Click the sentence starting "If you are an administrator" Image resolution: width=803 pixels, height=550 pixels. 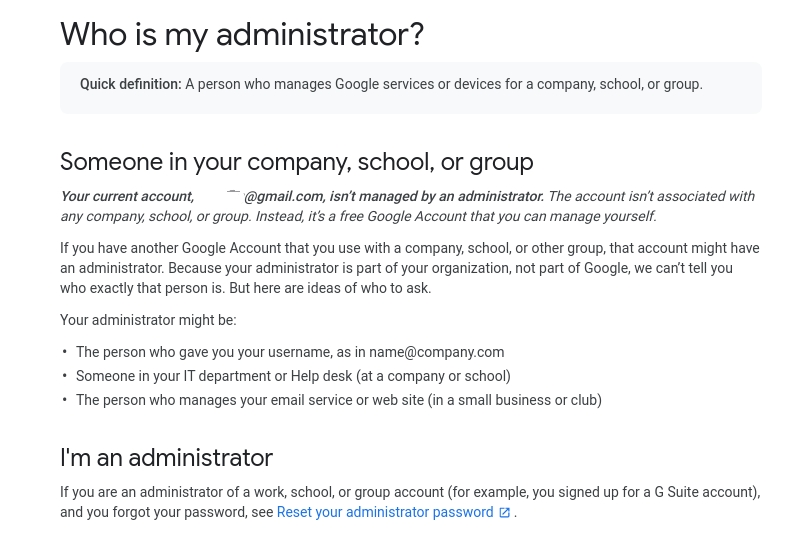pos(410,502)
